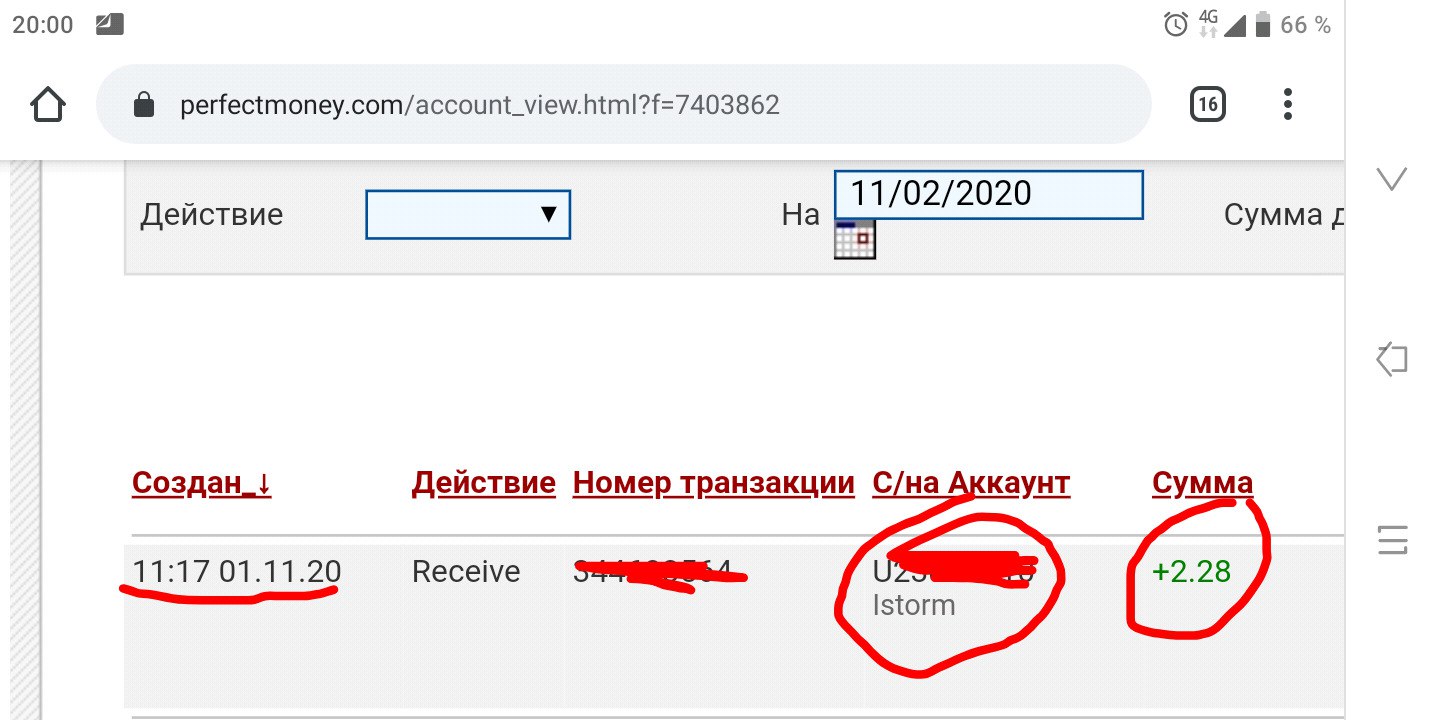Click the 11/02/2020 date input field
Image resolution: width=1440 pixels, height=720 pixels.
coord(989,194)
